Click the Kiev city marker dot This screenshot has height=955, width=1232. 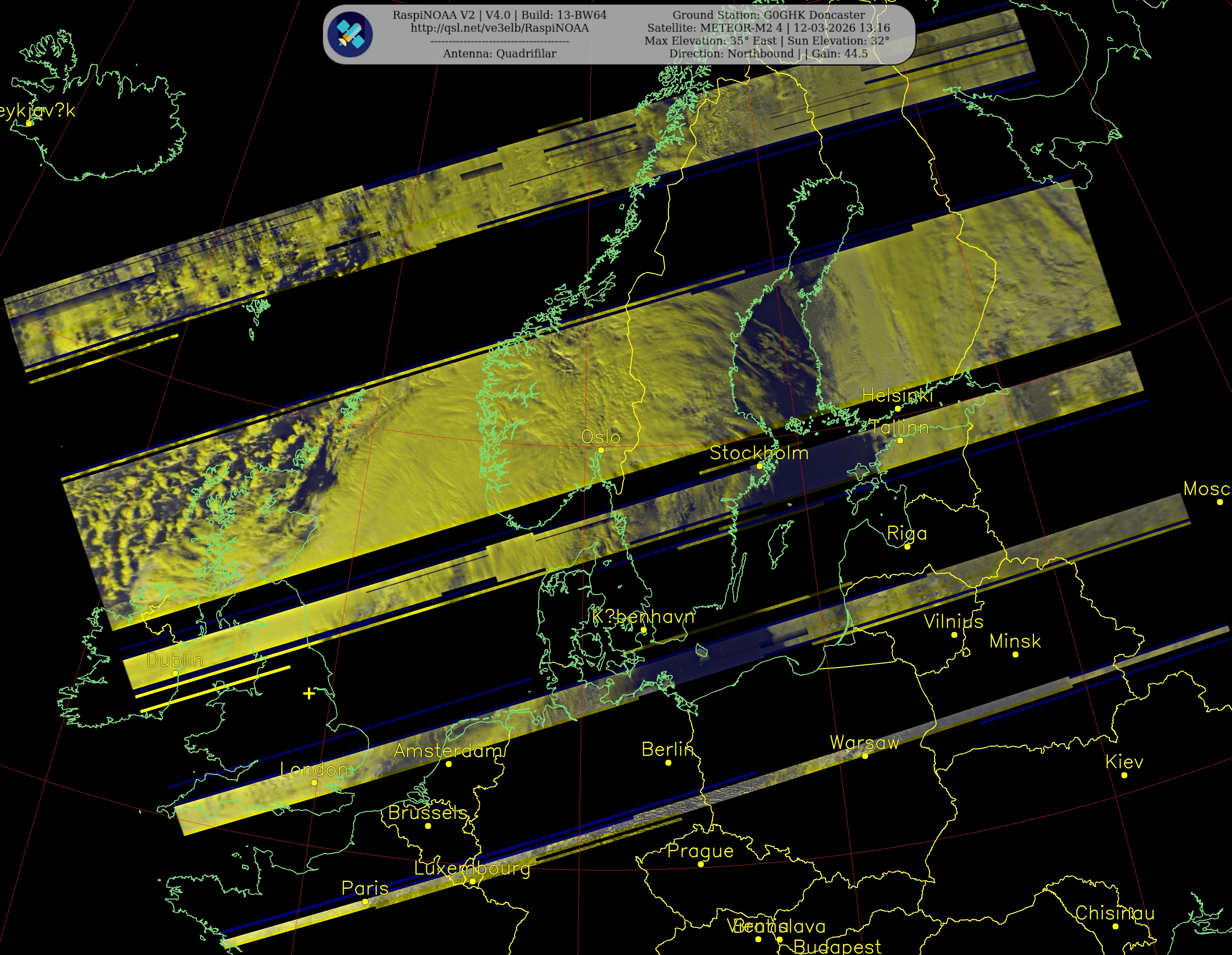[1124, 775]
